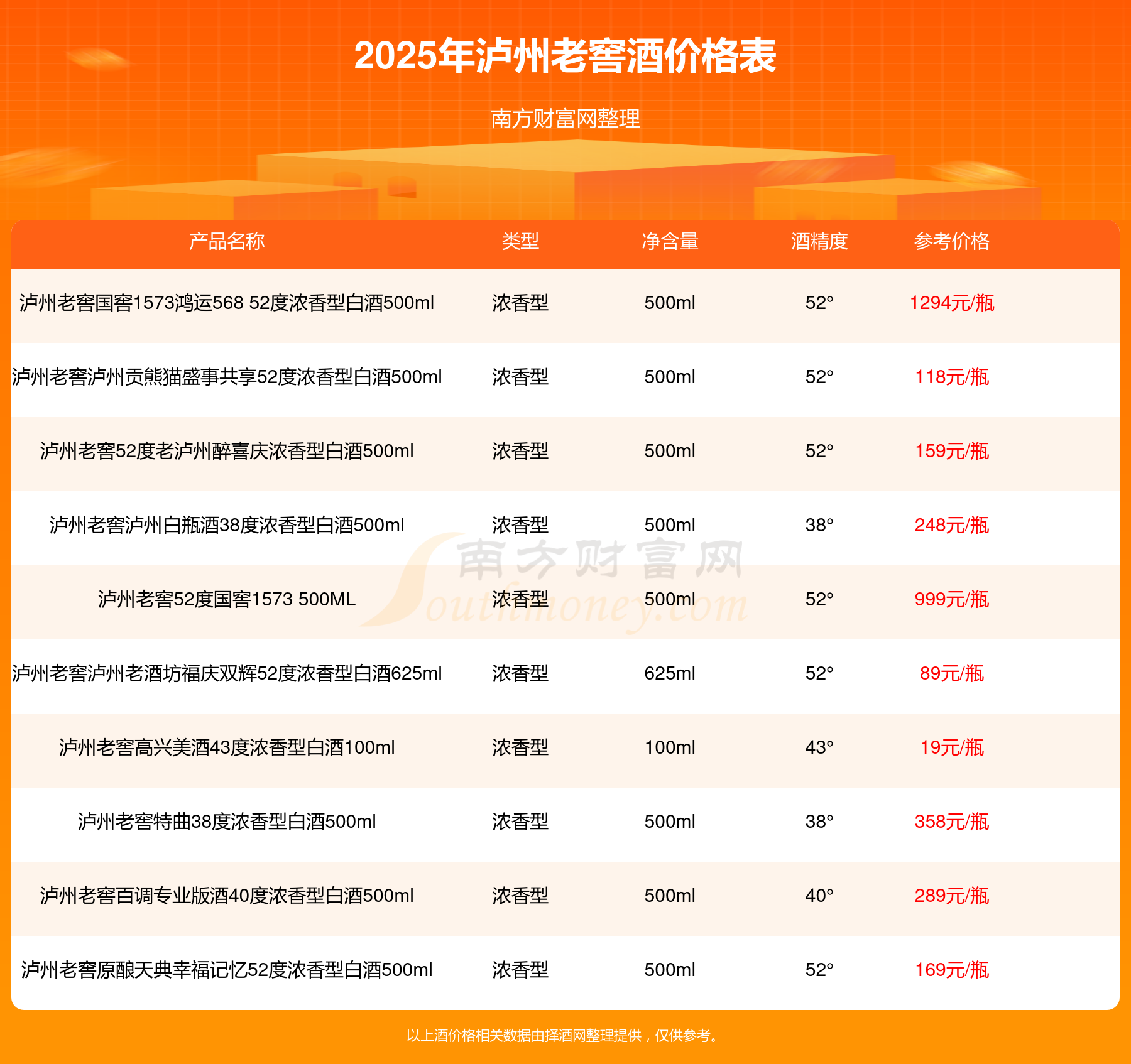
Task: Click 52° in the 熊猫盛事共享 row
Action: pos(819,377)
